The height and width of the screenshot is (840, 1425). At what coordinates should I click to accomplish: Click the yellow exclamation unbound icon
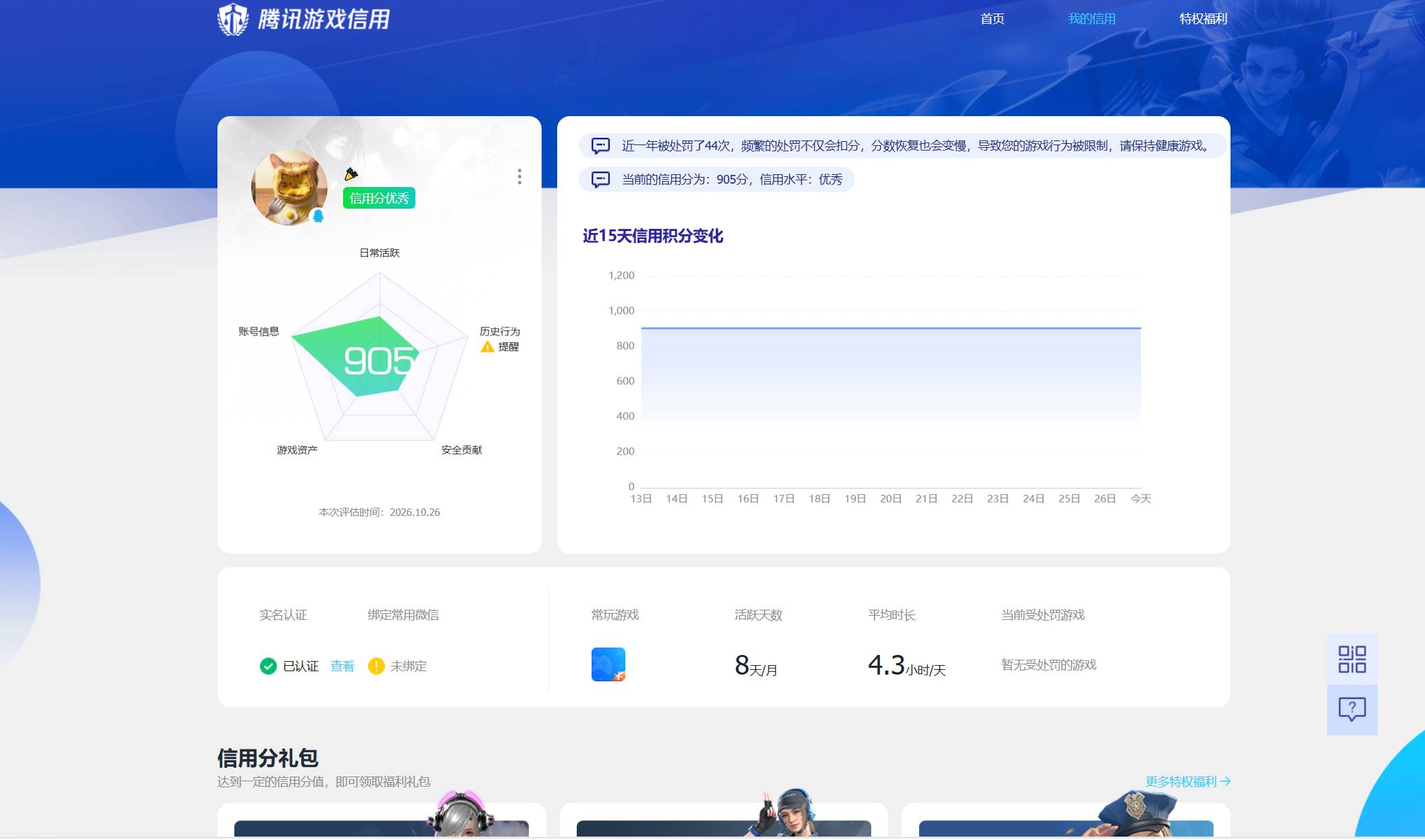click(x=376, y=666)
